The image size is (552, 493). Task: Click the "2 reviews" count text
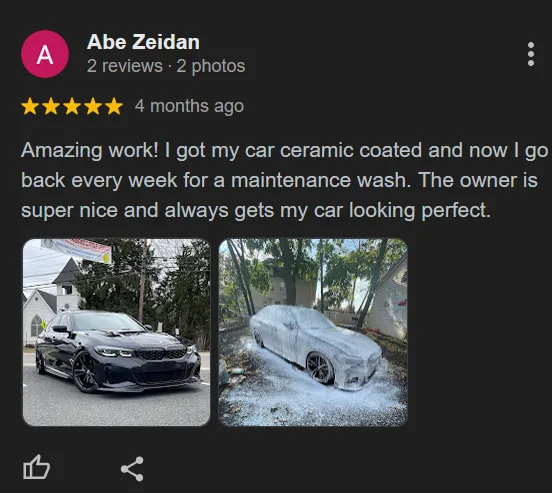point(125,66)
